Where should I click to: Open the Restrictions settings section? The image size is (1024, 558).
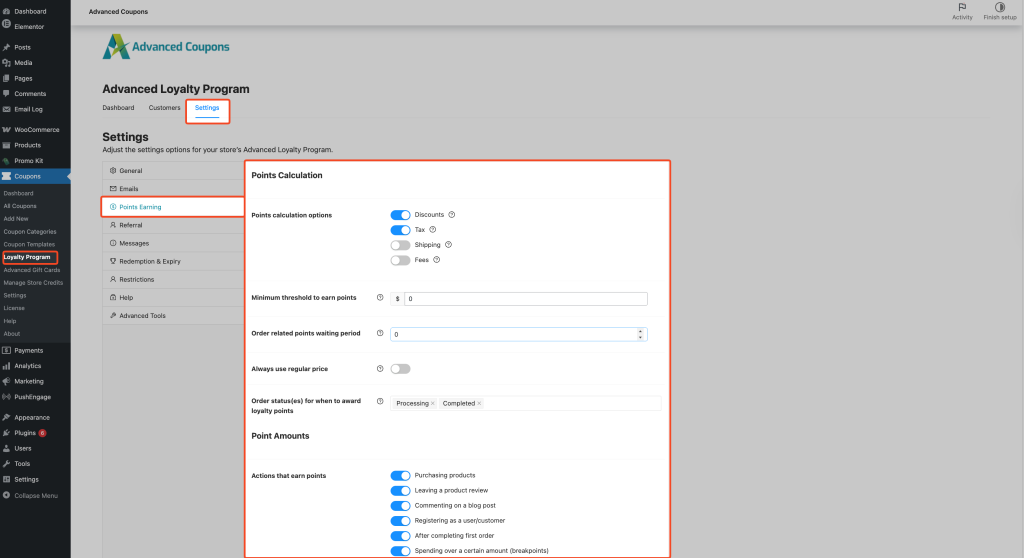(173, 279)
